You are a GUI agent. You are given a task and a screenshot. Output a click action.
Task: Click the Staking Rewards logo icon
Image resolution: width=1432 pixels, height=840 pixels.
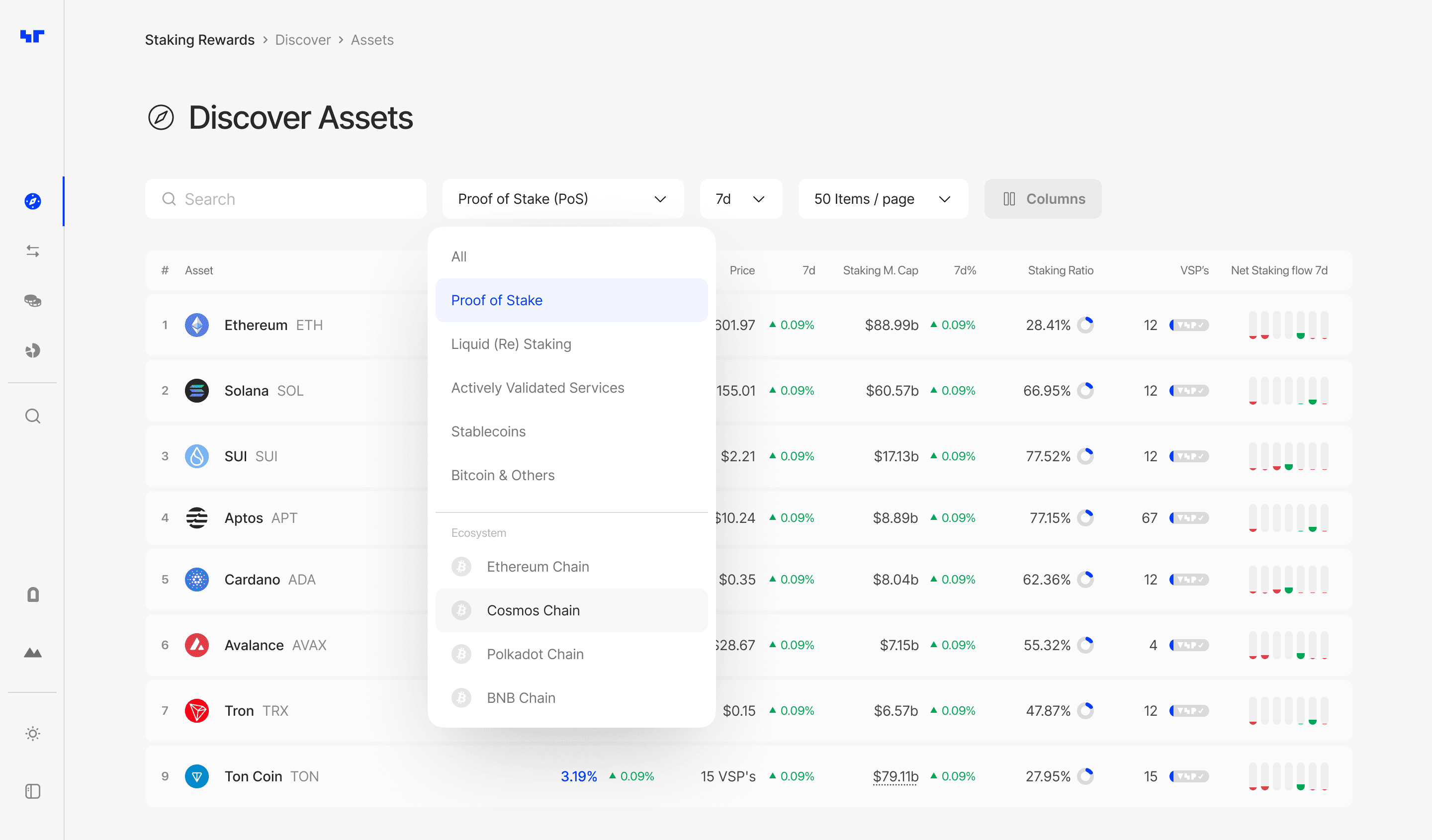pos(32,36)
